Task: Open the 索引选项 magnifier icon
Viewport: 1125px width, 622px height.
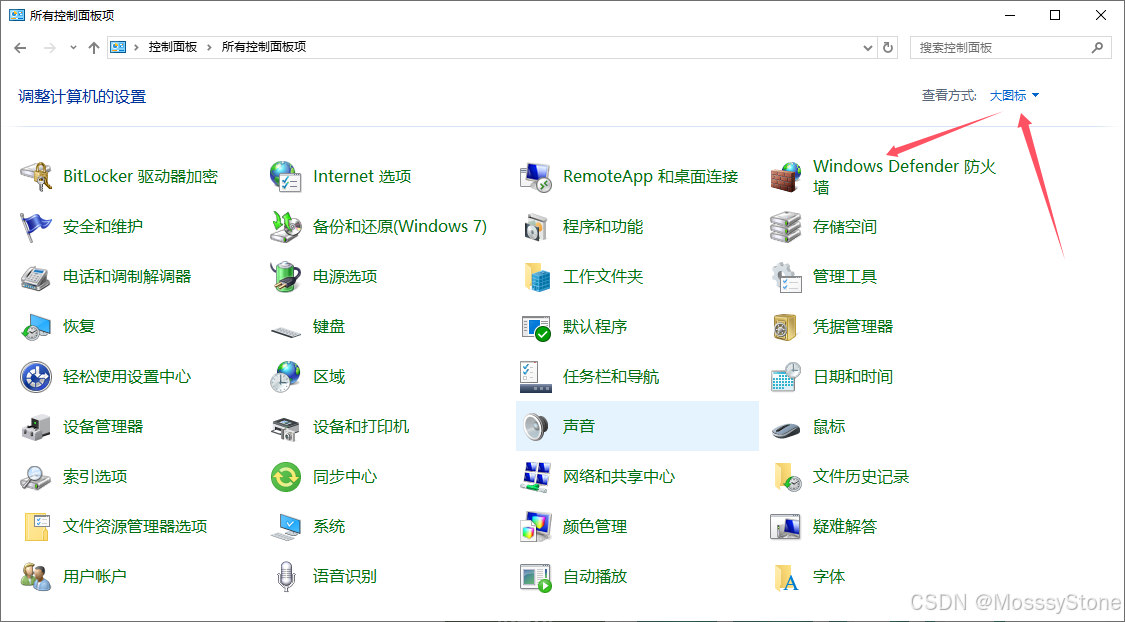Action: (36, 476)
